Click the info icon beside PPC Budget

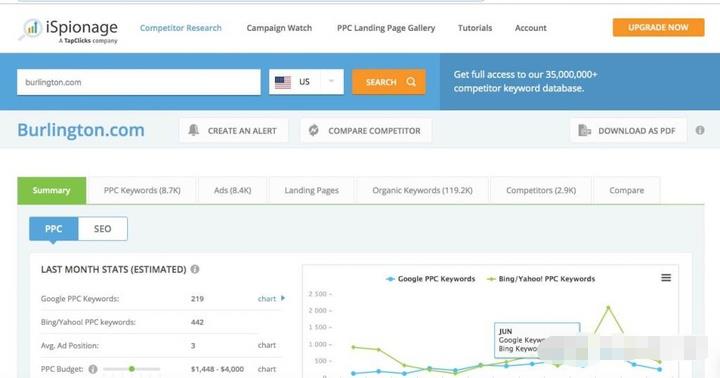click(93, 369)
